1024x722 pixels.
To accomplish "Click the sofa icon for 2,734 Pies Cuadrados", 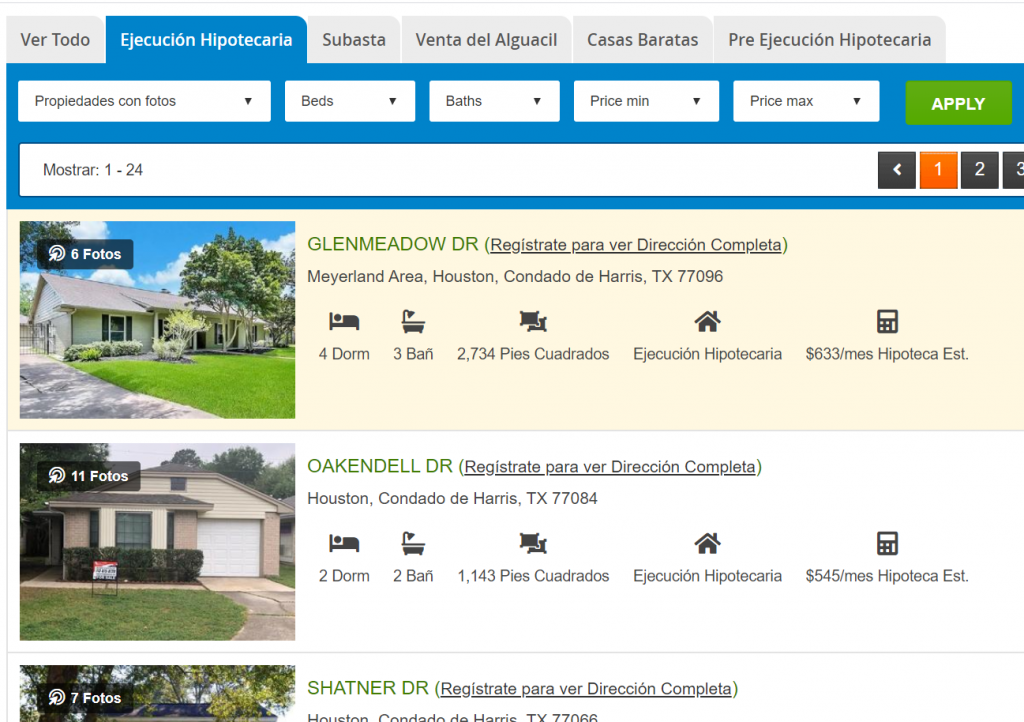I will coord(533,320).
